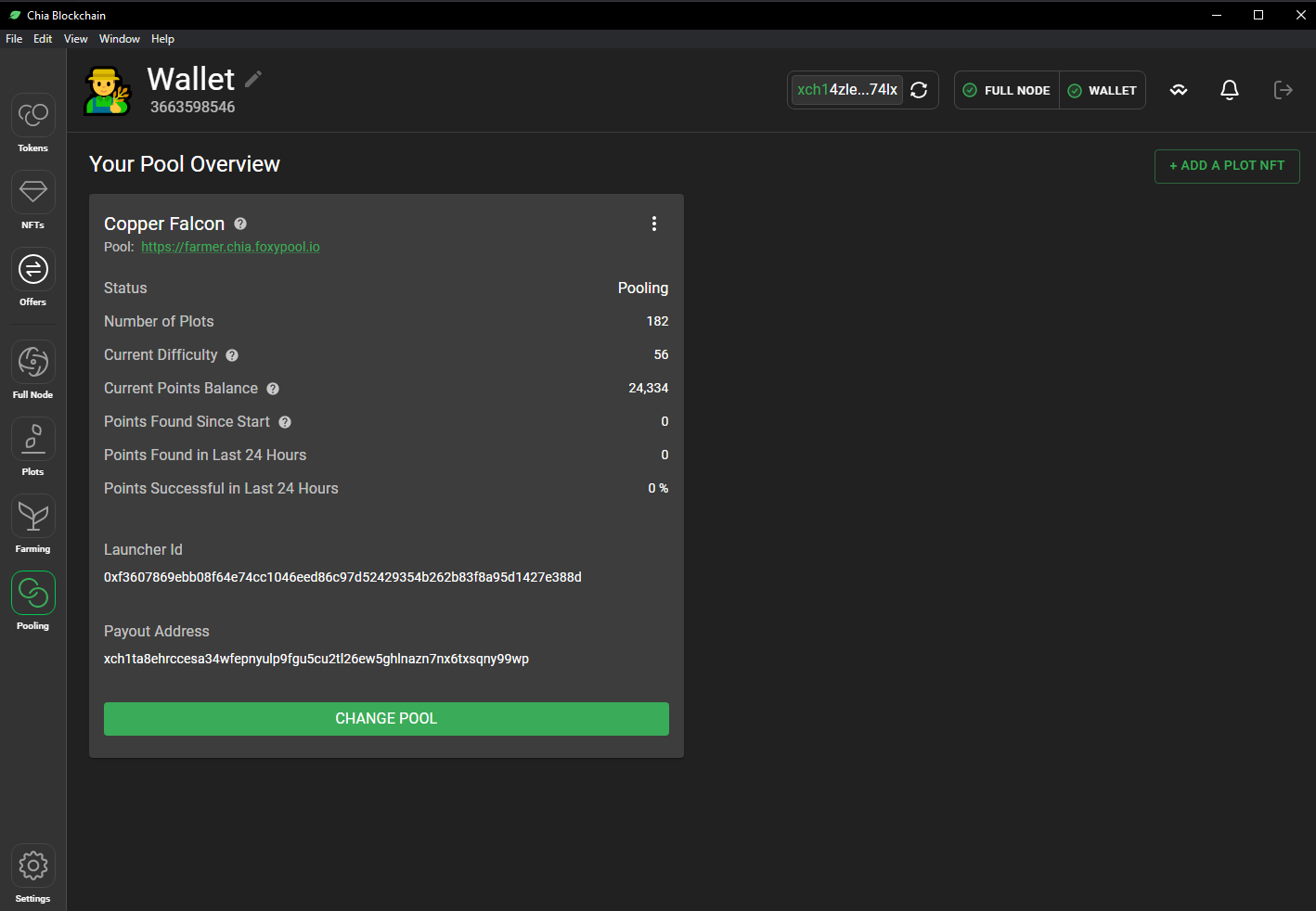Viewport: 1316px width, 911px height.
Task: Open Copper Falcon three-dot options menu
Action: [654, 224]
